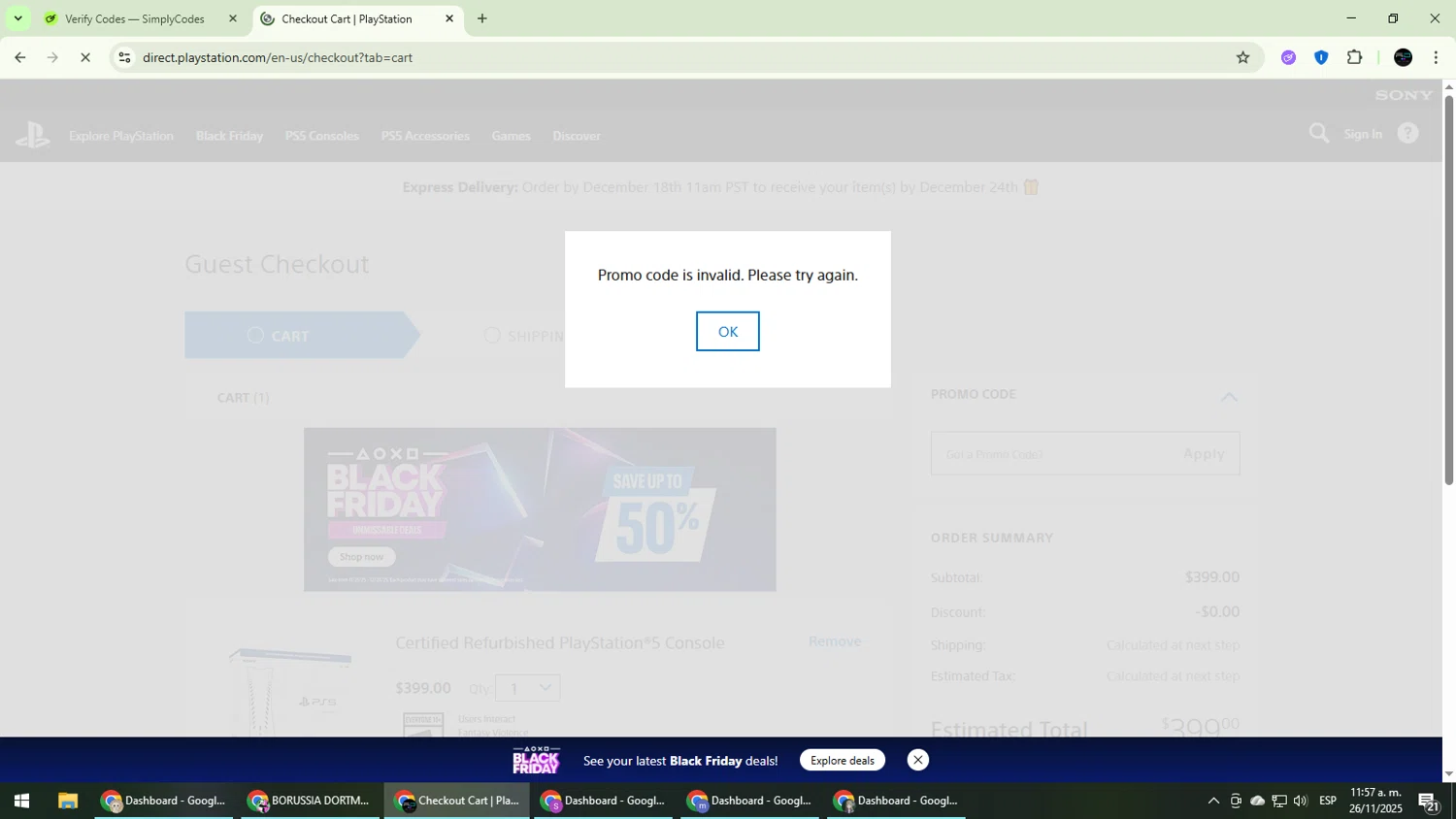Open the PS5 Consoles menu
1456x819 pixels.
point(322,136)
